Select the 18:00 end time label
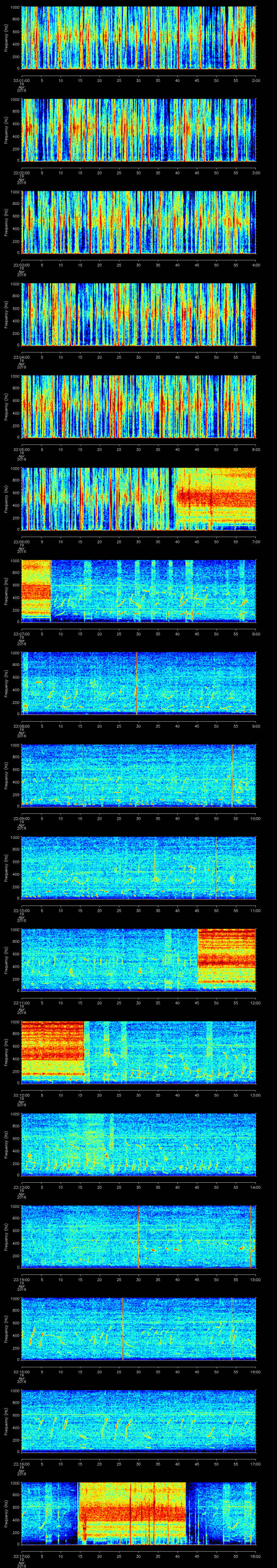The image size is (277, 1568). [x=256, y=1556]
